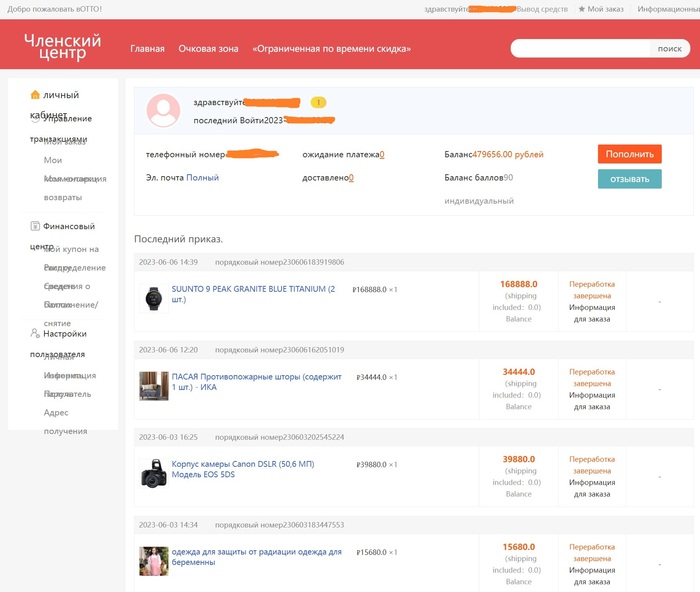The height and width of the screenshot is (592, 700).
Task: Open Информация для заказа for clothing order
Action: (592, 576)
